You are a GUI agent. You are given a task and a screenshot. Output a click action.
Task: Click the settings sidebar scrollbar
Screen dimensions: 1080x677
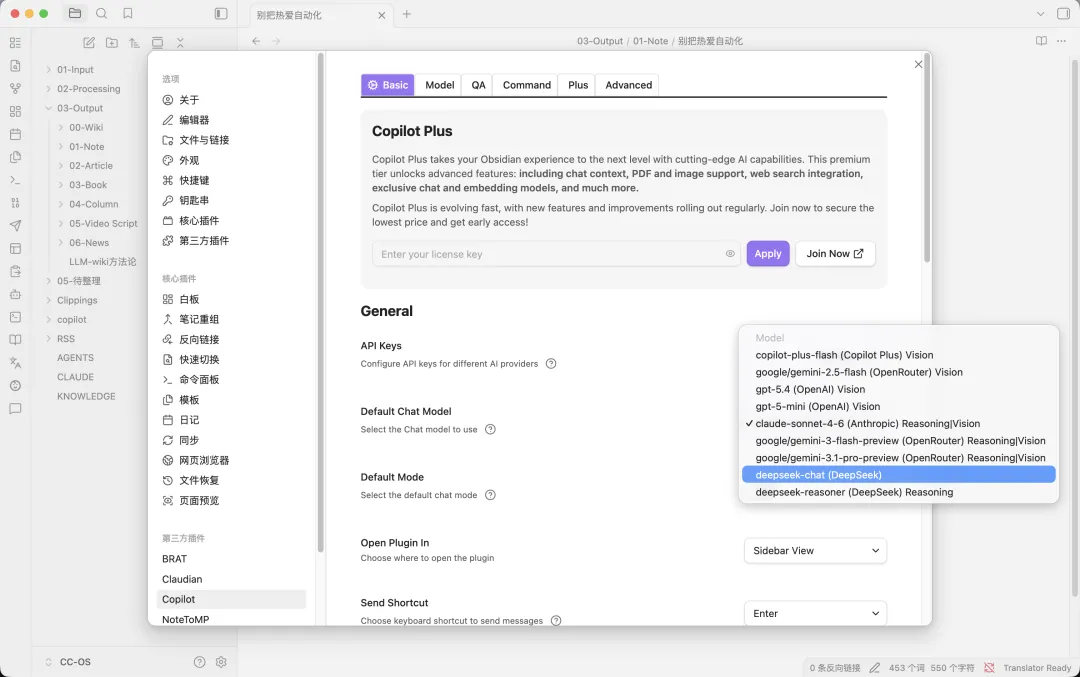pos(320,300)
